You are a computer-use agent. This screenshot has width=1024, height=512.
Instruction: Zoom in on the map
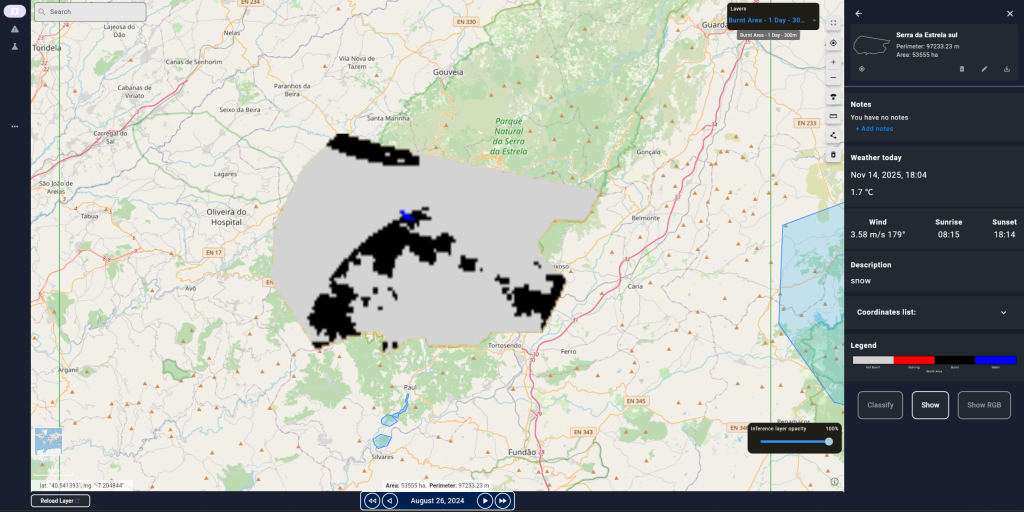[x=833, y=62]
